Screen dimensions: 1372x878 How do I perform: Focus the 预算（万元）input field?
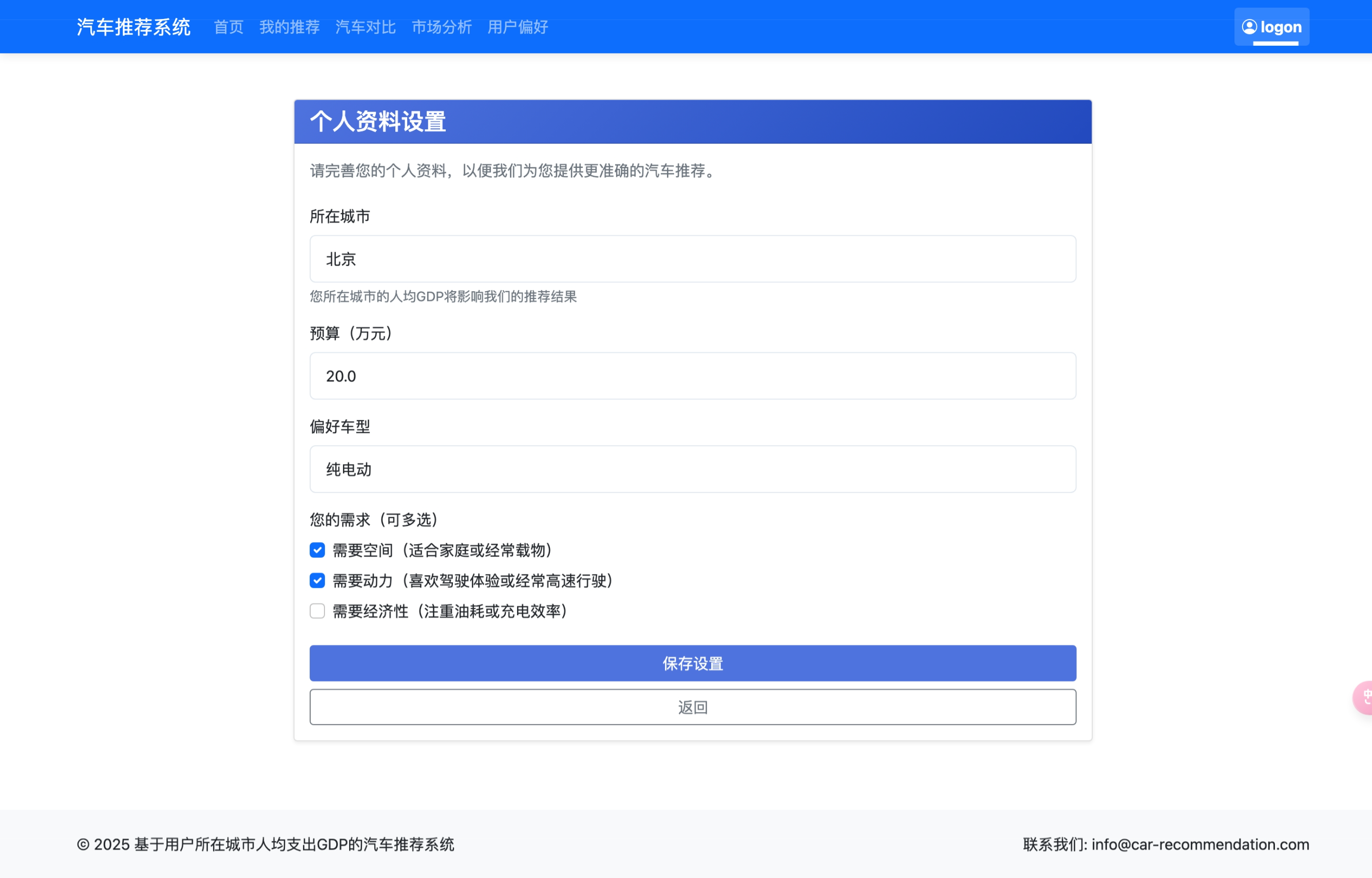[x=693, y=376]
